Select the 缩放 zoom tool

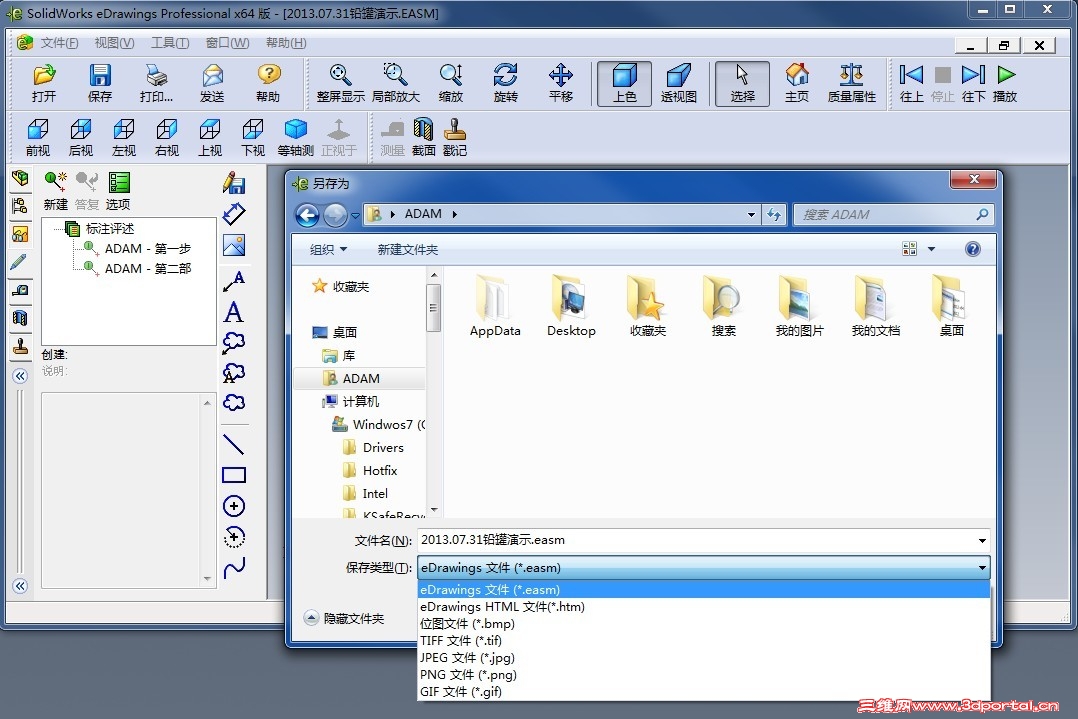(x=451, y=82)
